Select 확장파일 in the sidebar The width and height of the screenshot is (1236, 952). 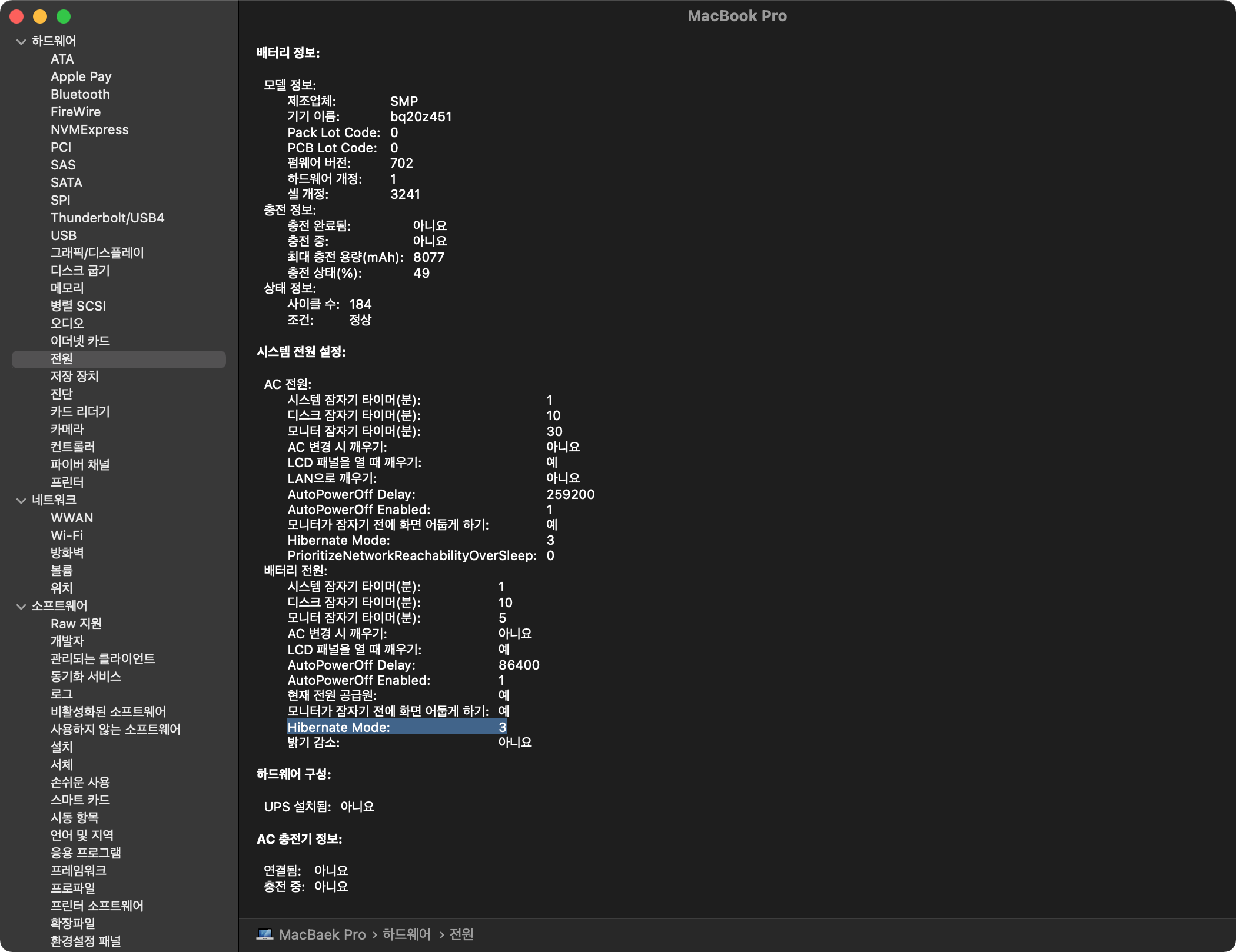(72, 923)
